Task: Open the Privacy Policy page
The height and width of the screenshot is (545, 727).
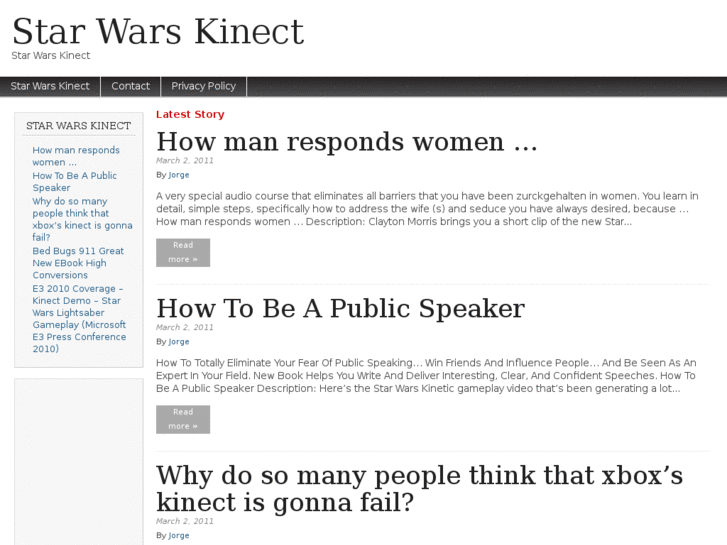Action: 204,86
